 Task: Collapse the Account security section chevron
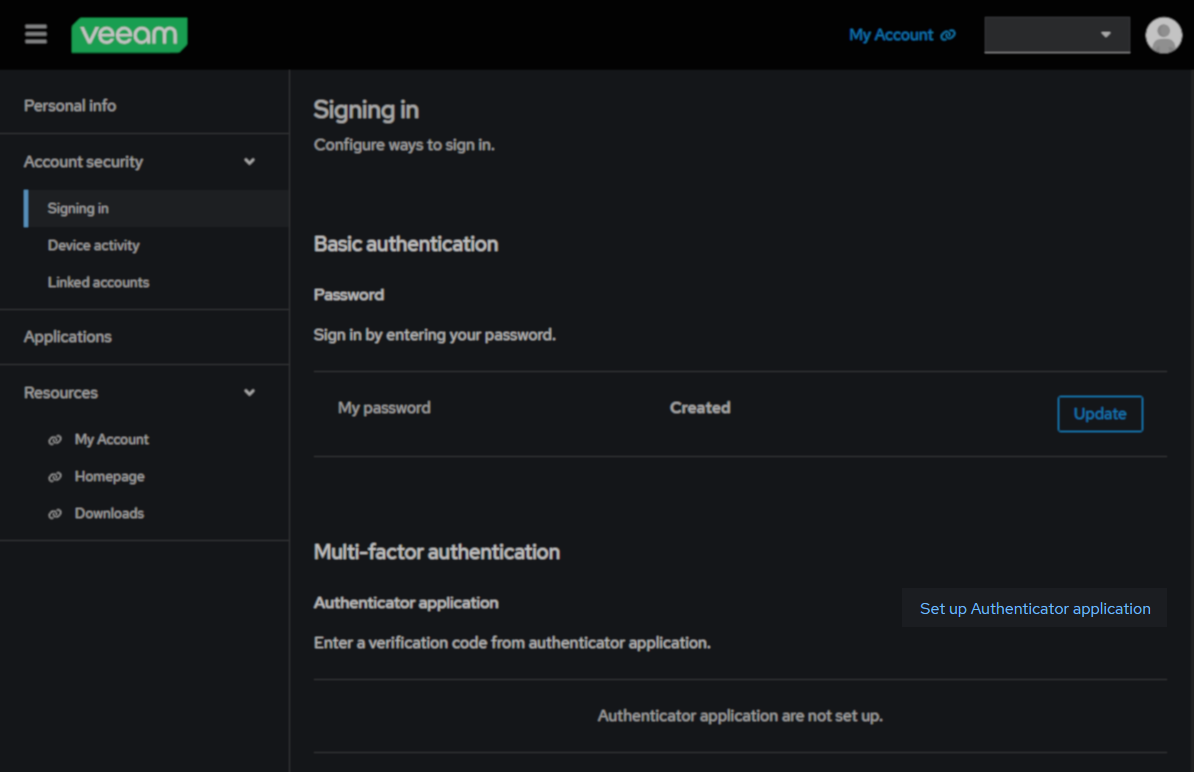249,161
